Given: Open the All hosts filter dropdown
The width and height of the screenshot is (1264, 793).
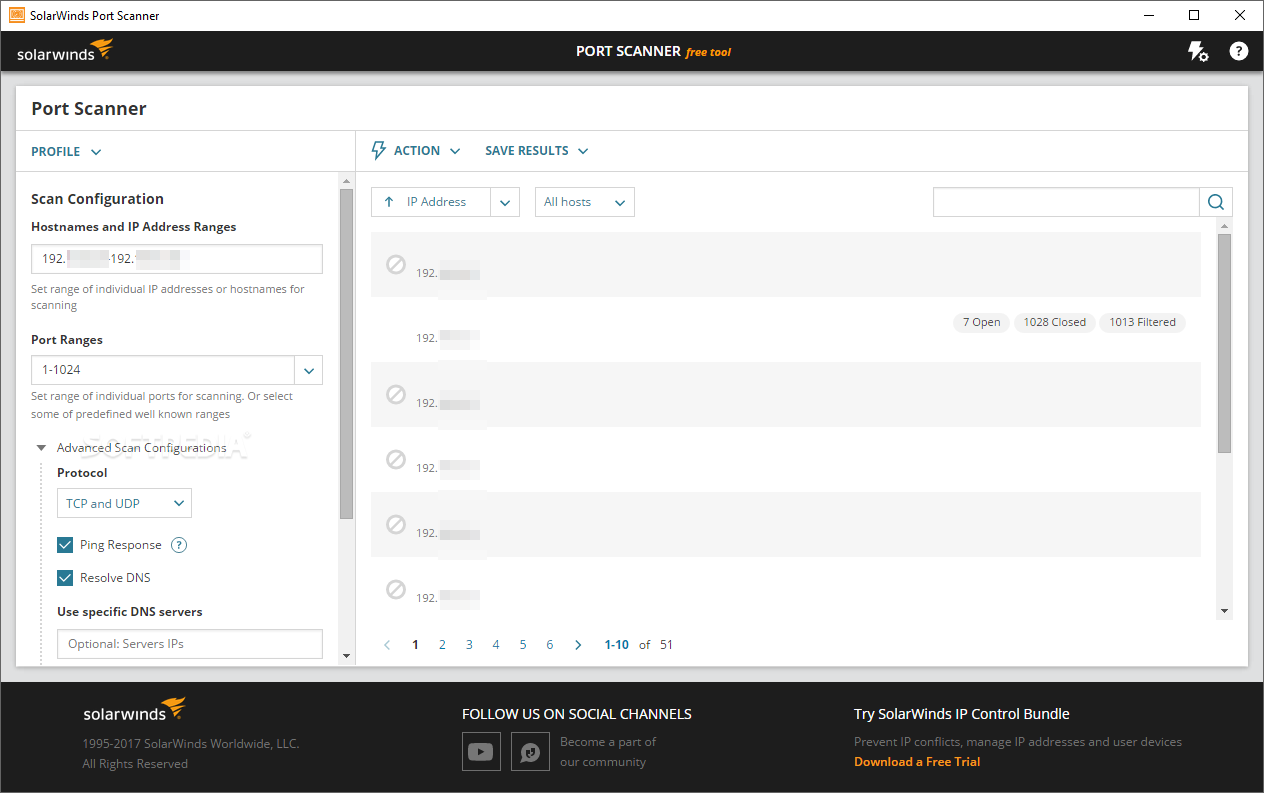Looking at the screenshot, I should pyautogui.click(x=585, y=202).
